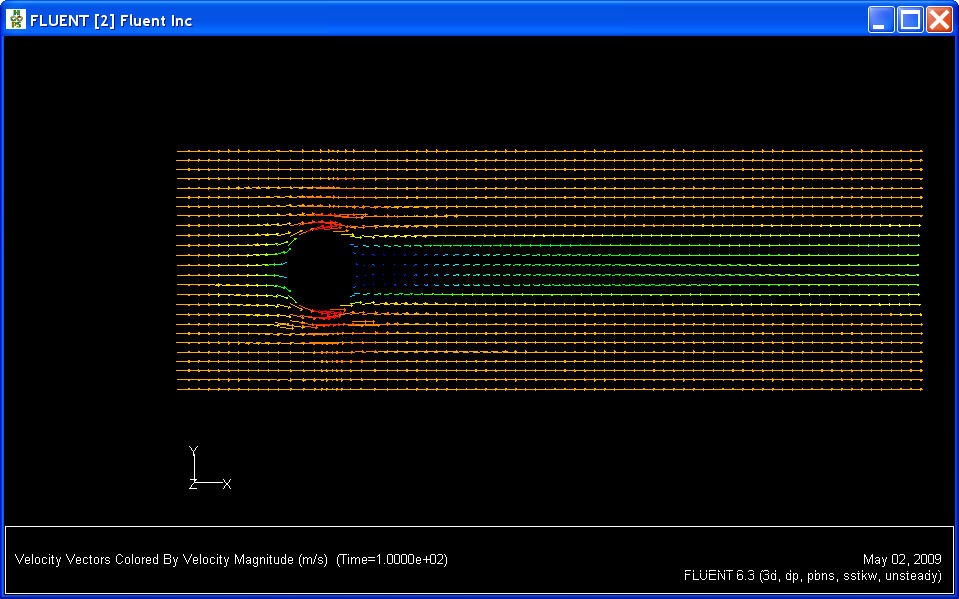Click the 'May 02, 2009' date text
Screen dimensions: 959x599
[x=902, y=559]
